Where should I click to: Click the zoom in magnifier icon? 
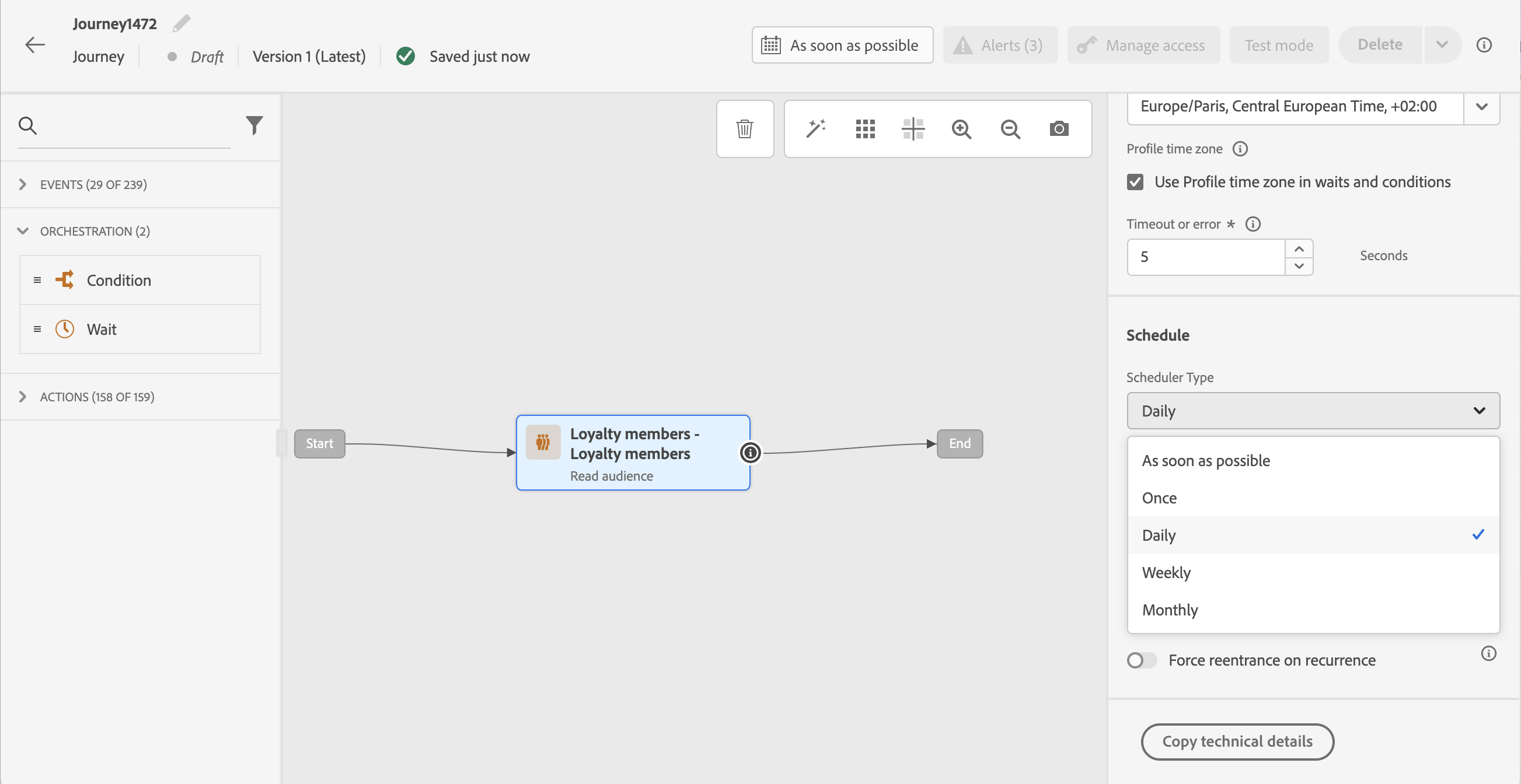[x=961, y=128]
